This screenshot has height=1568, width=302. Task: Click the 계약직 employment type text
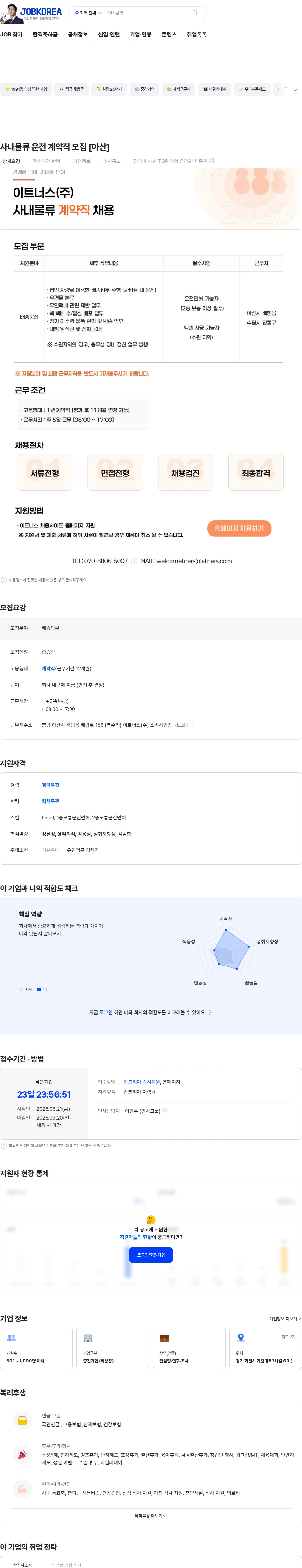[x=48, y=668]
